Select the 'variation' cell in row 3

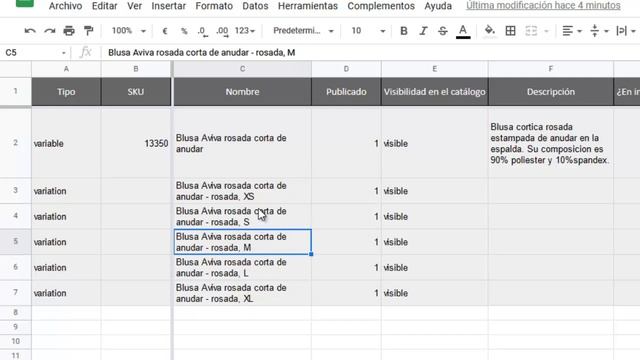[x=66, y=191]
